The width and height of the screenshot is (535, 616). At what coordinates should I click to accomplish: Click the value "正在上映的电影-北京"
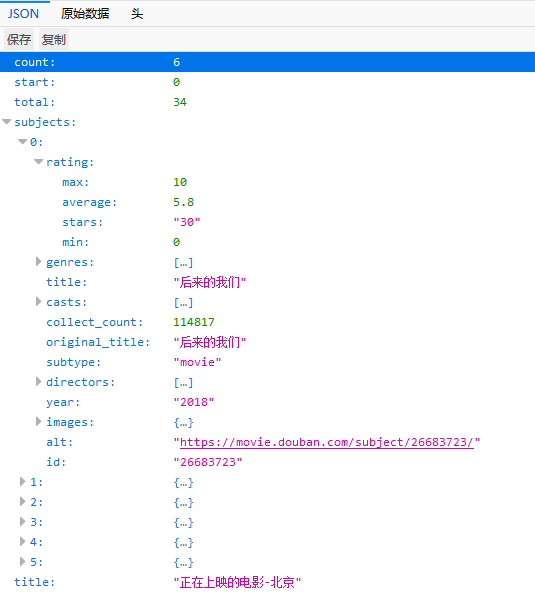(237, 582)
